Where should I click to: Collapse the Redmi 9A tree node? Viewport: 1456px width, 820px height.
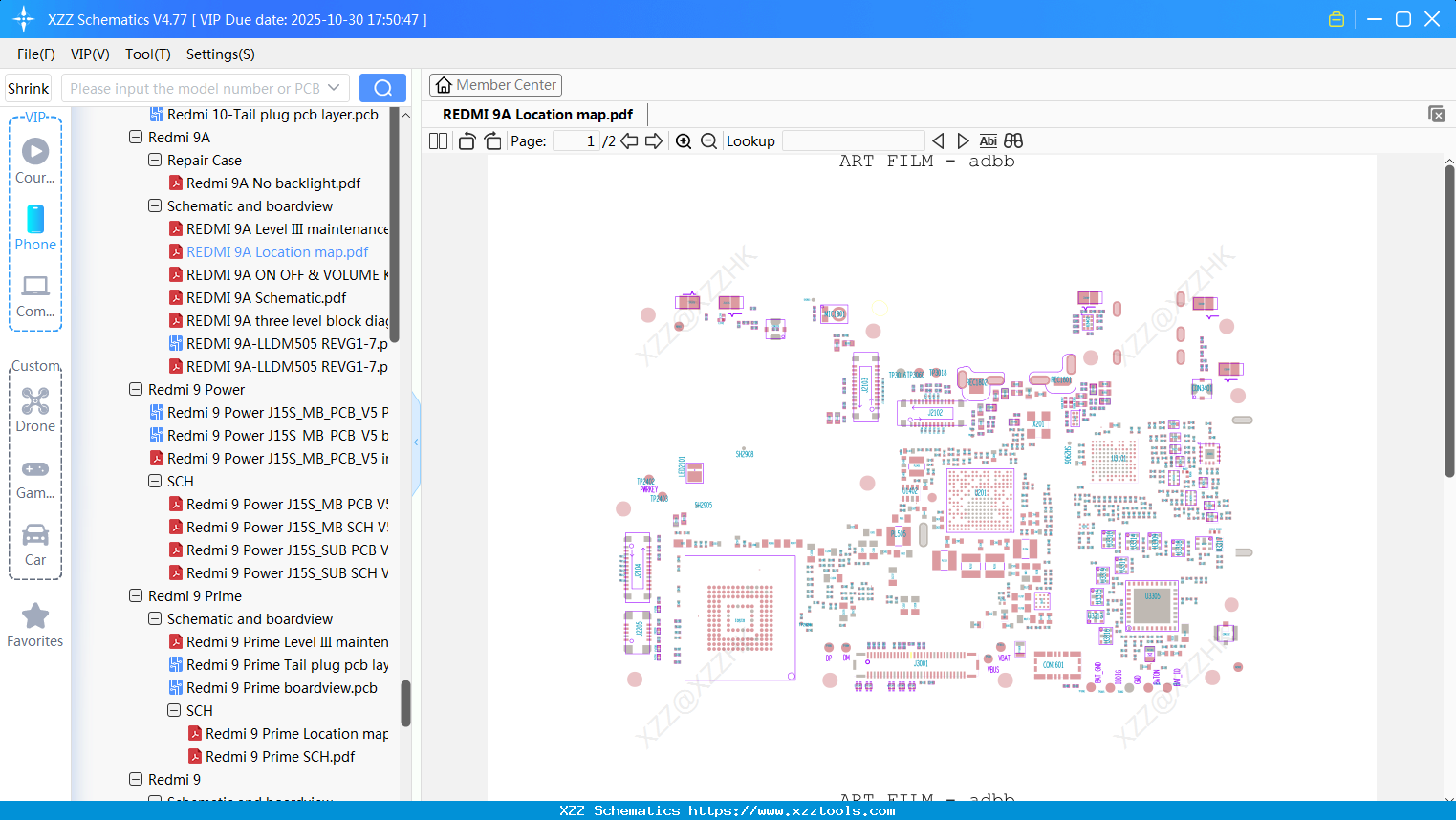point(136,137)
